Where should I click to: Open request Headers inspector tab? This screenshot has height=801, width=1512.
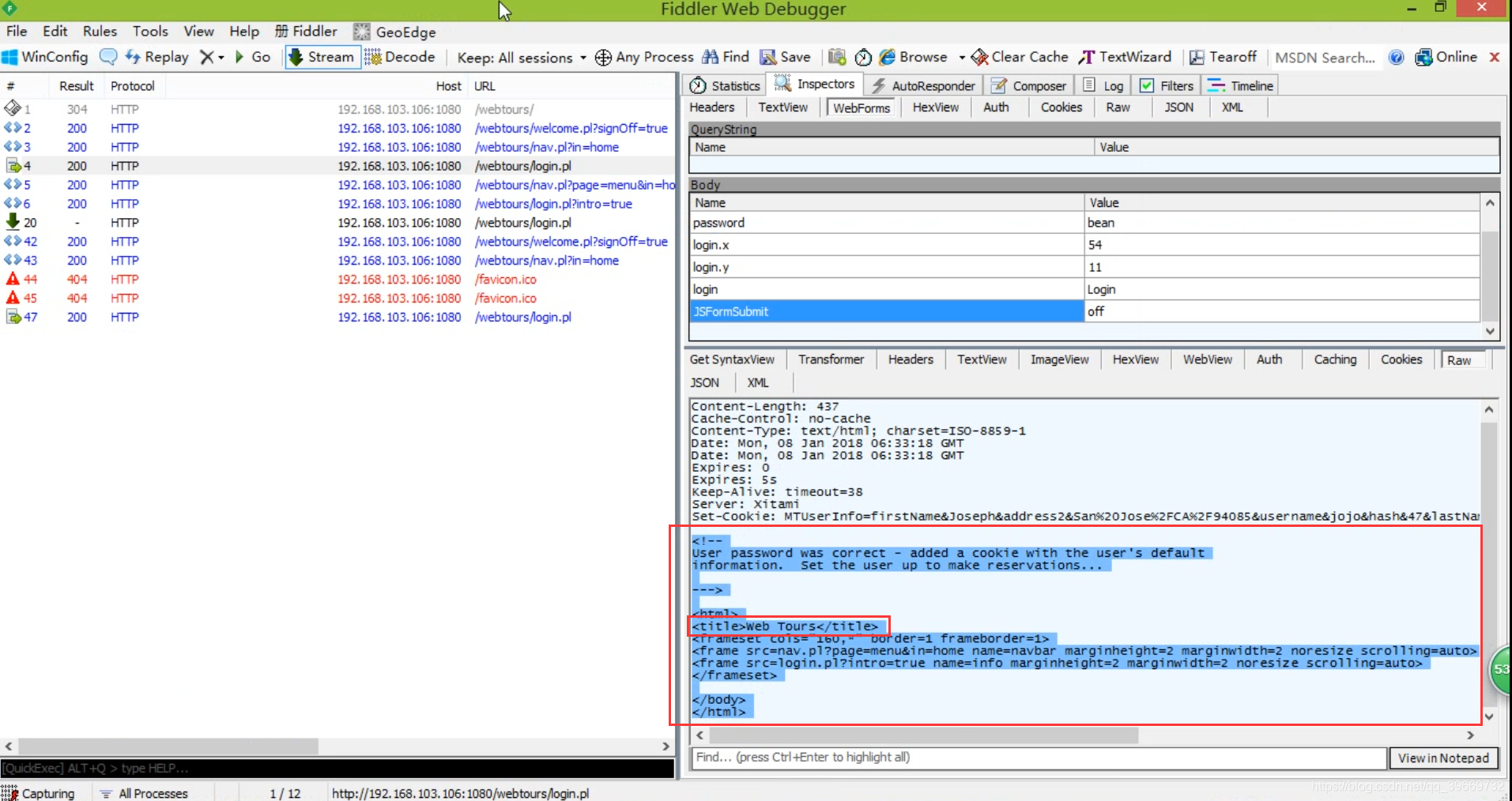pyautogui.click(x=712, y=107)
